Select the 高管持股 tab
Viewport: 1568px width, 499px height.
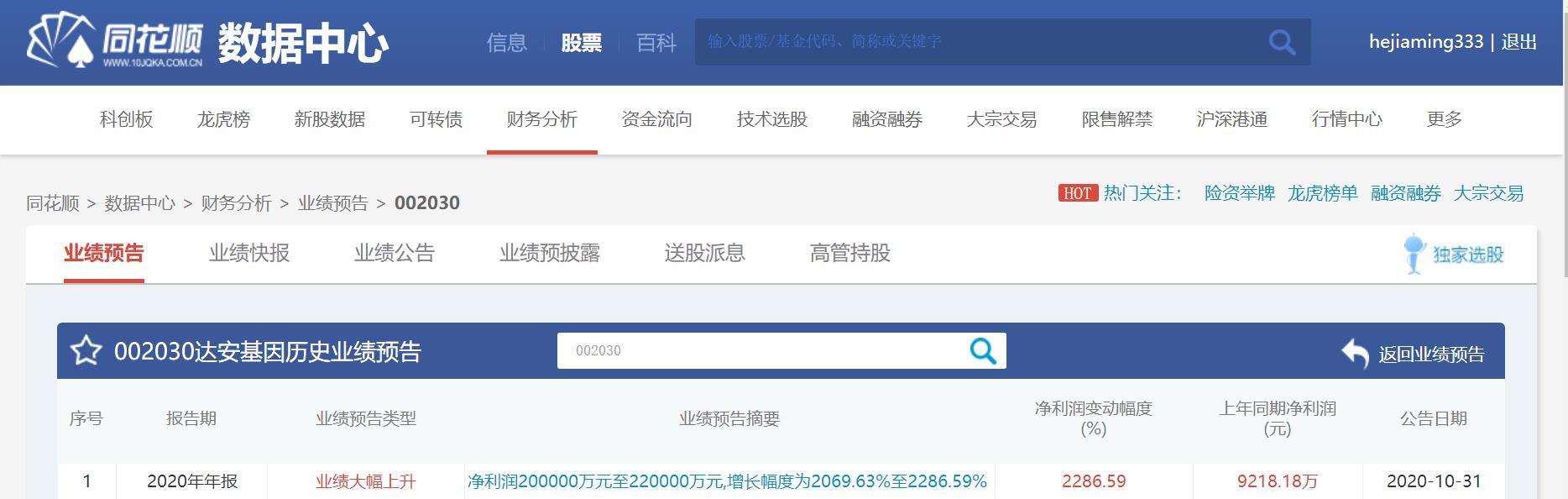coord(850,253)
